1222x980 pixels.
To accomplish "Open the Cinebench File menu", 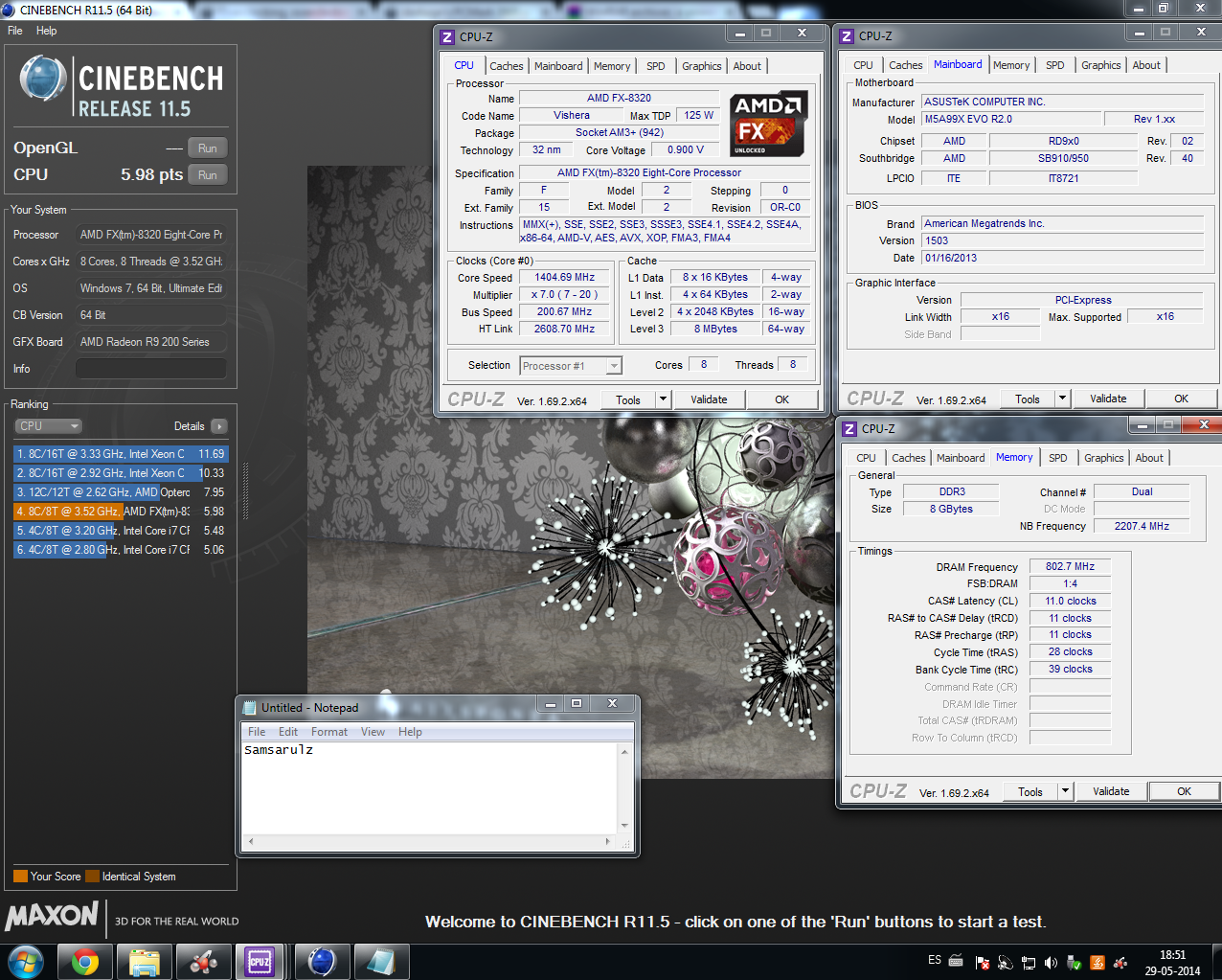I will point(15,31).
